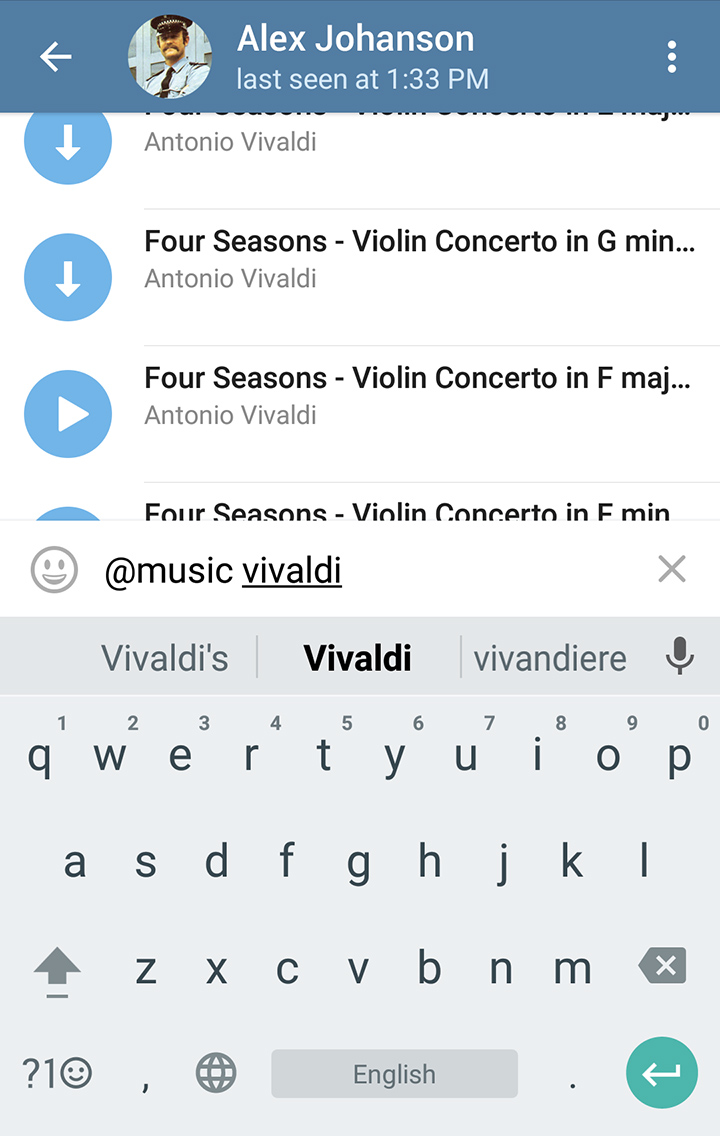This screenshot has height=1136, width=720.
Task: Select the G minor concerto title
Action: [420, 242]
